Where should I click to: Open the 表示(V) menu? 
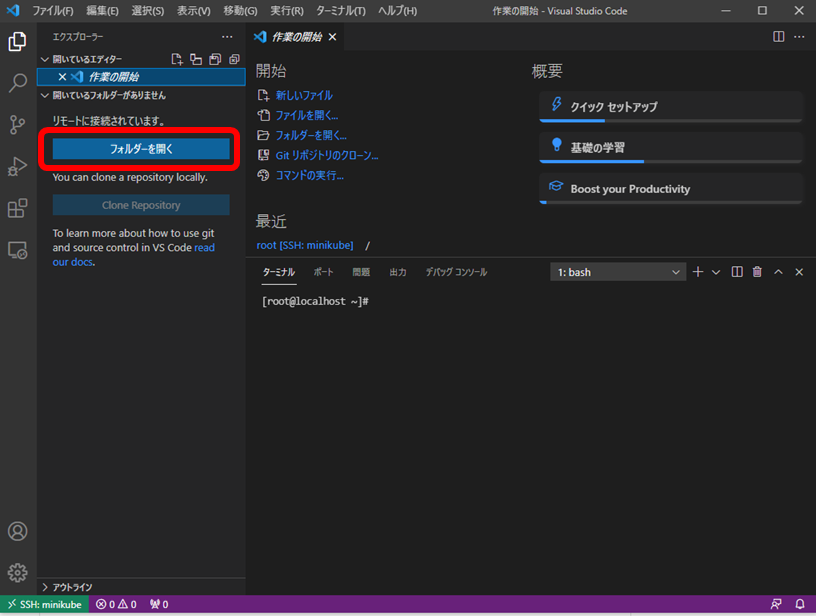pos(193,11)
